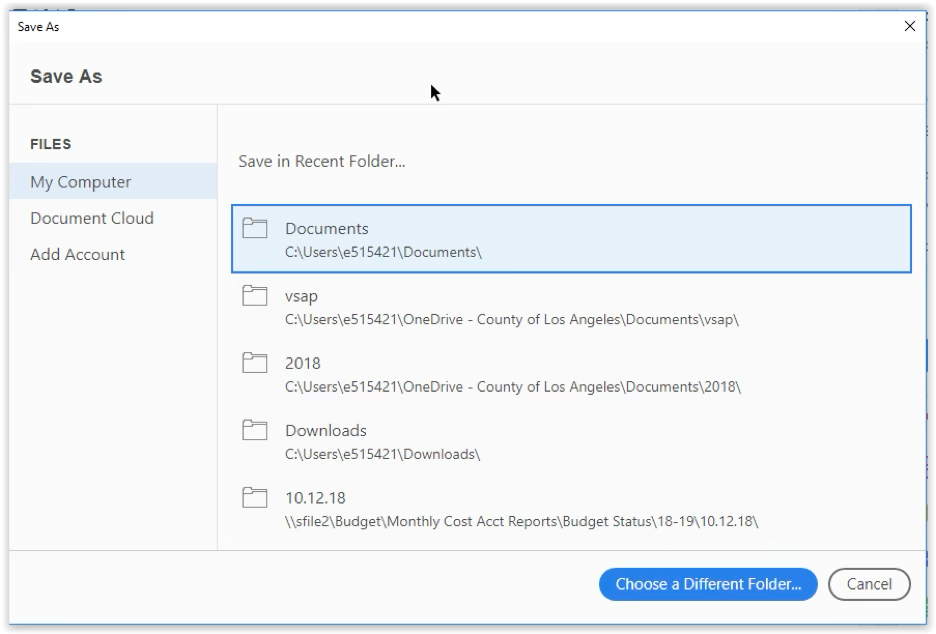Click the folder icon for the 2018 entry
This screenshot has width=936, height=634.
pyautogui.click(x=254, y=363)
